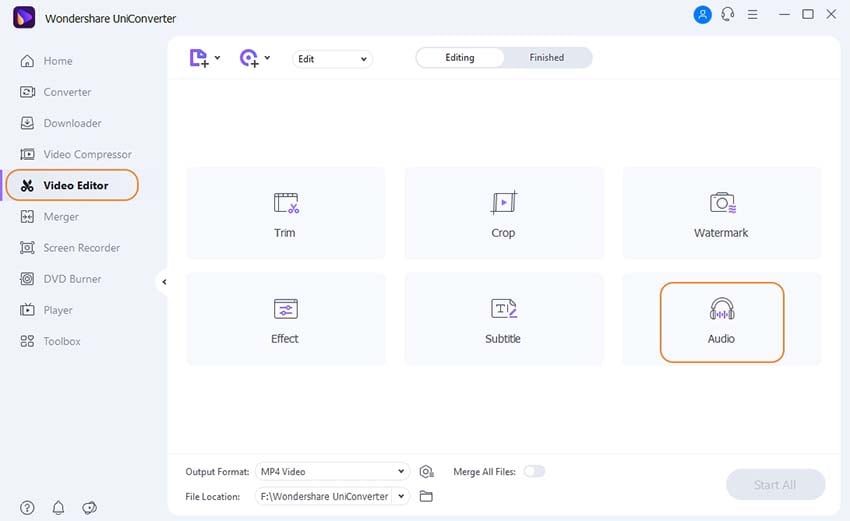850x521 pixels.
Task: Open the output folder icon
Action: point(426,496)
